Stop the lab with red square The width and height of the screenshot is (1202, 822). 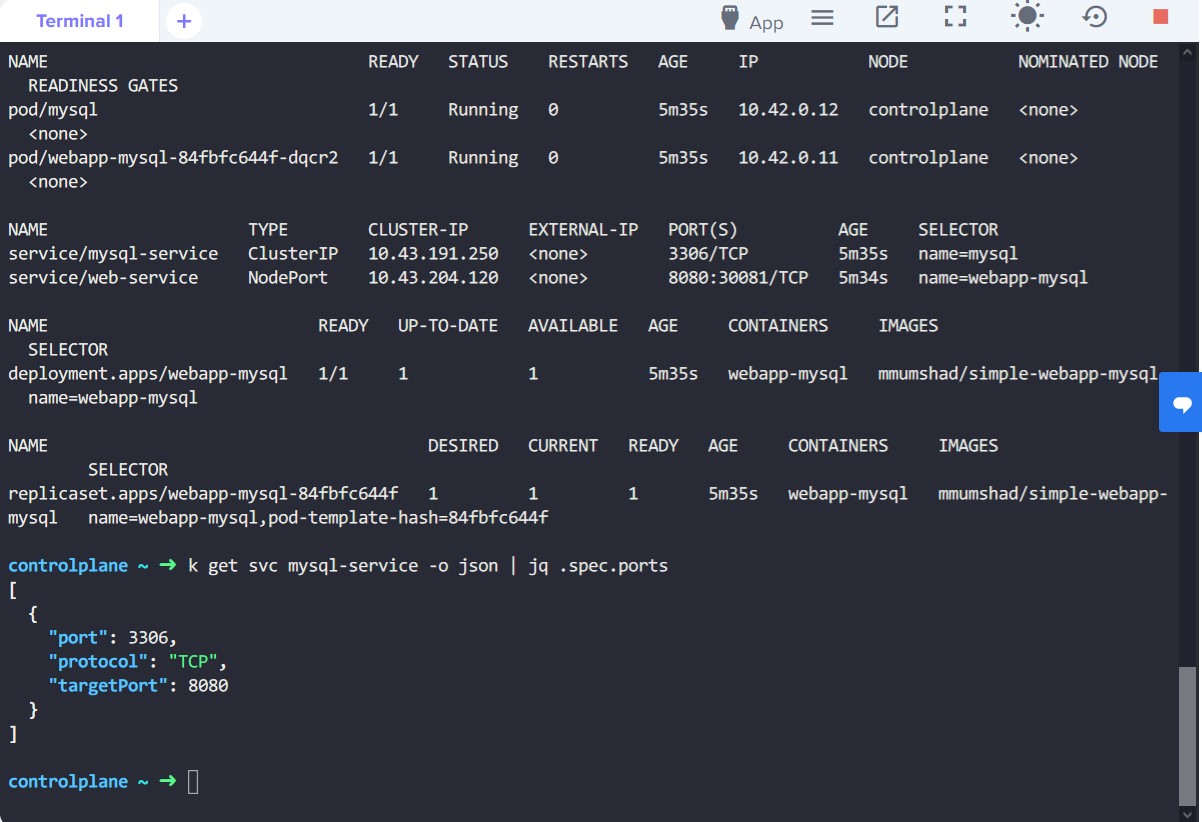click(1160, 17)
